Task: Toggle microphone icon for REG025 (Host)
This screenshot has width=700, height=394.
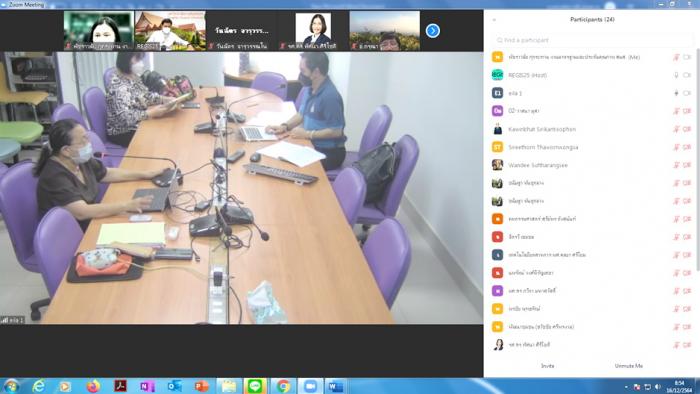Action: tap(676, 75)
